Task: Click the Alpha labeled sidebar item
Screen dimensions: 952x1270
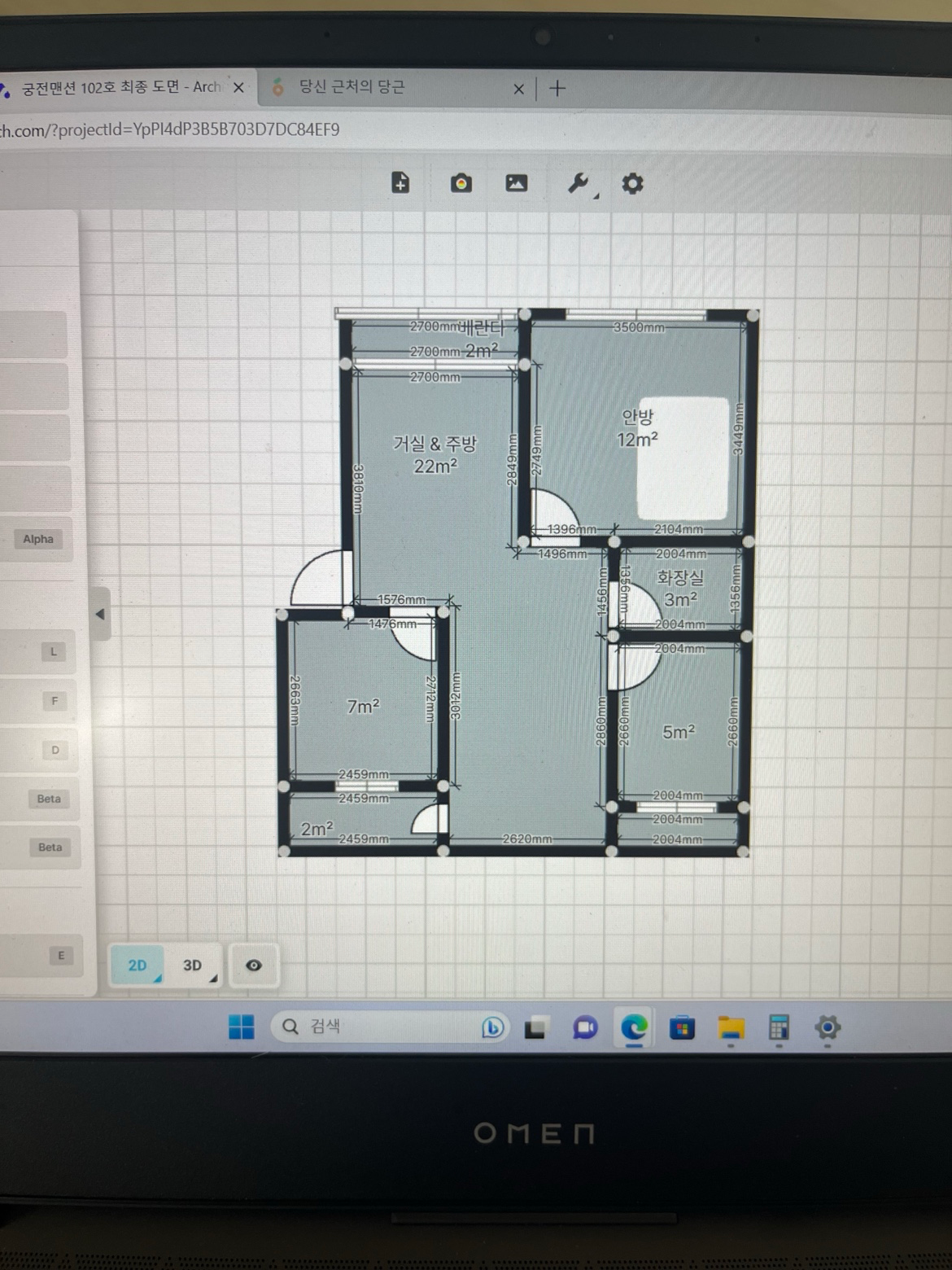Action: coord(38,539)
